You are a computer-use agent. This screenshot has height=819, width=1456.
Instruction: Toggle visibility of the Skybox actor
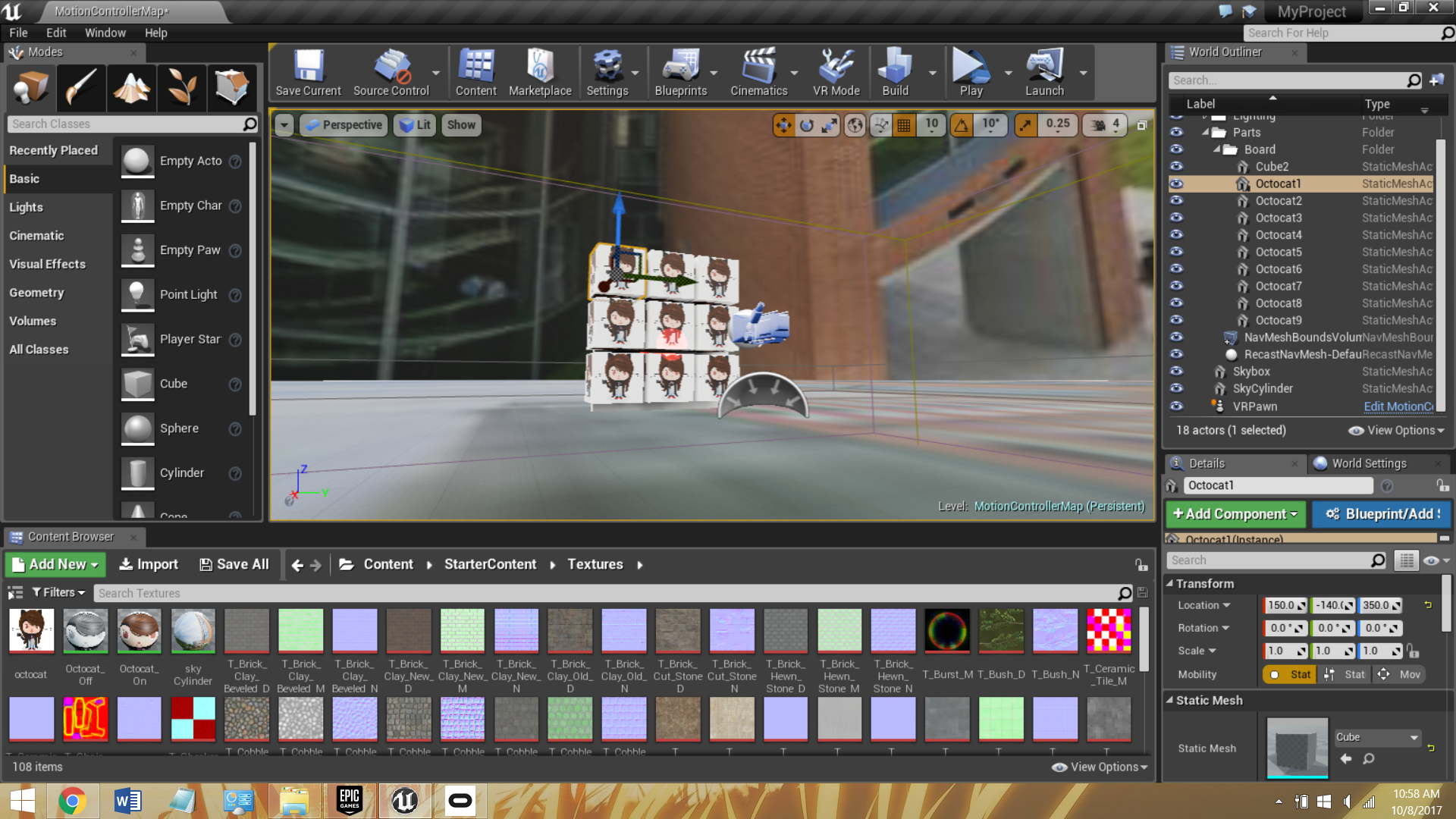[1176, 372]
